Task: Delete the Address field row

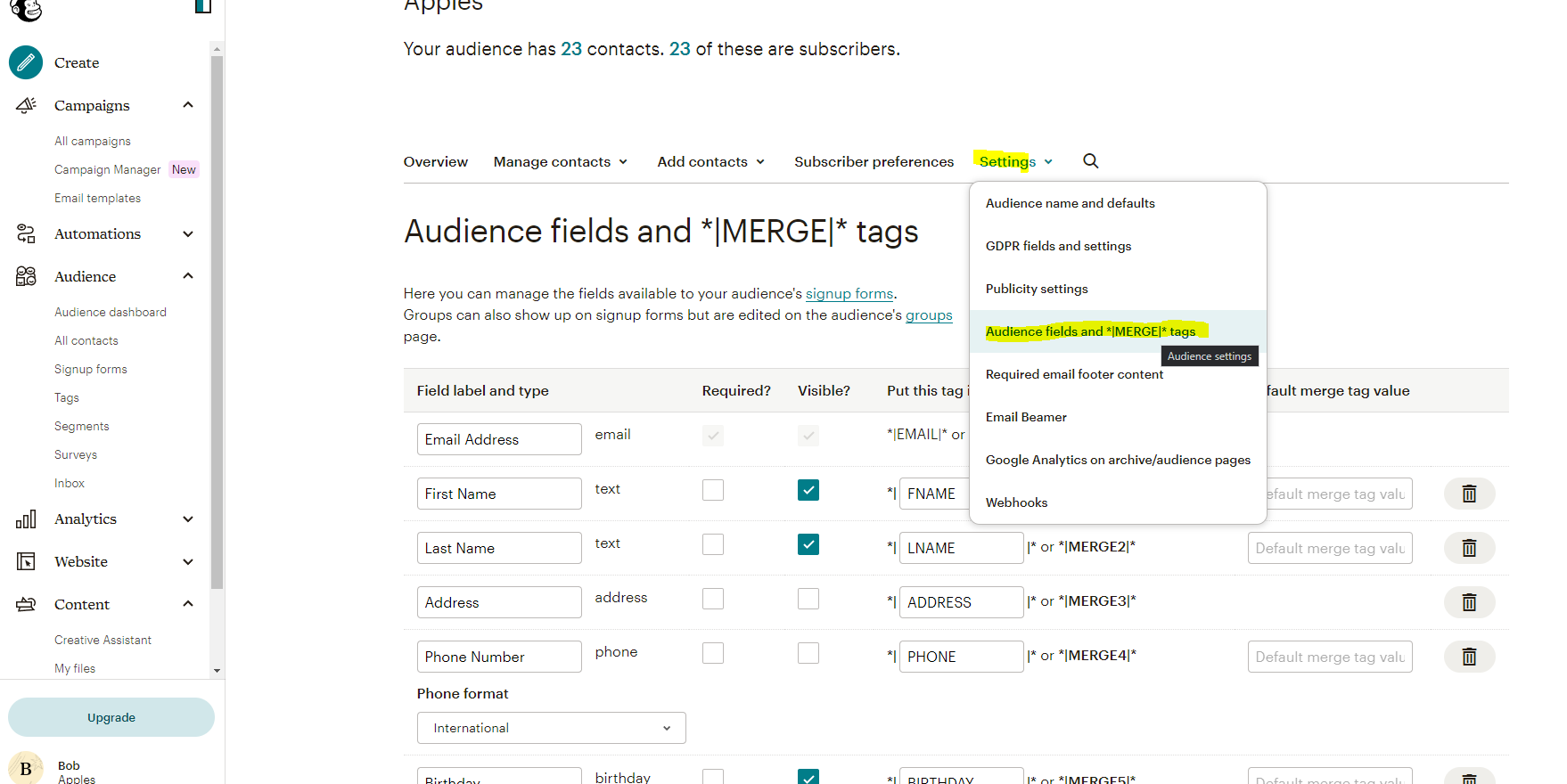Action: [x=1469, y=602]
